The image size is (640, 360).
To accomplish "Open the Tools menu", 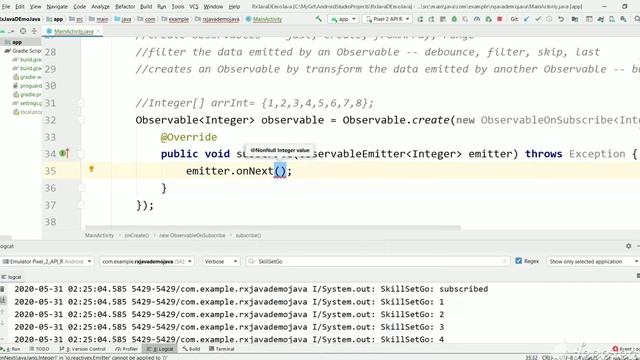I will point(178,7).
